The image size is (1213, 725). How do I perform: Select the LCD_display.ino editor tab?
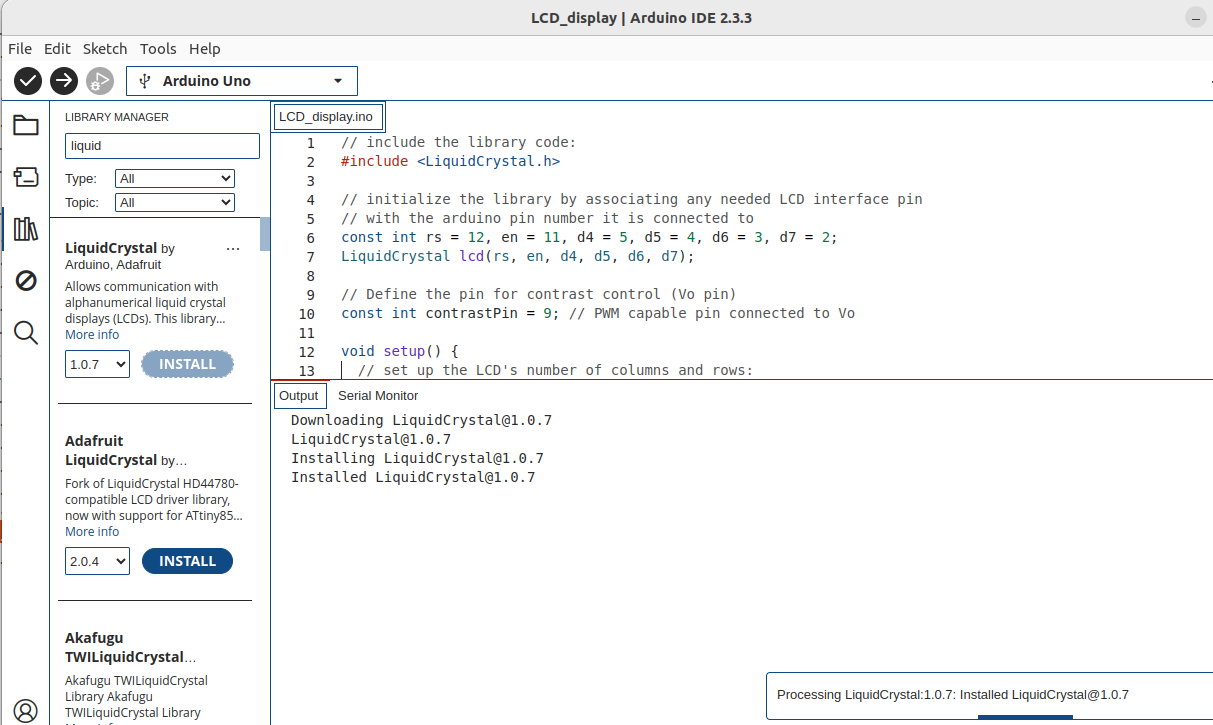click(x=328, y=116)
